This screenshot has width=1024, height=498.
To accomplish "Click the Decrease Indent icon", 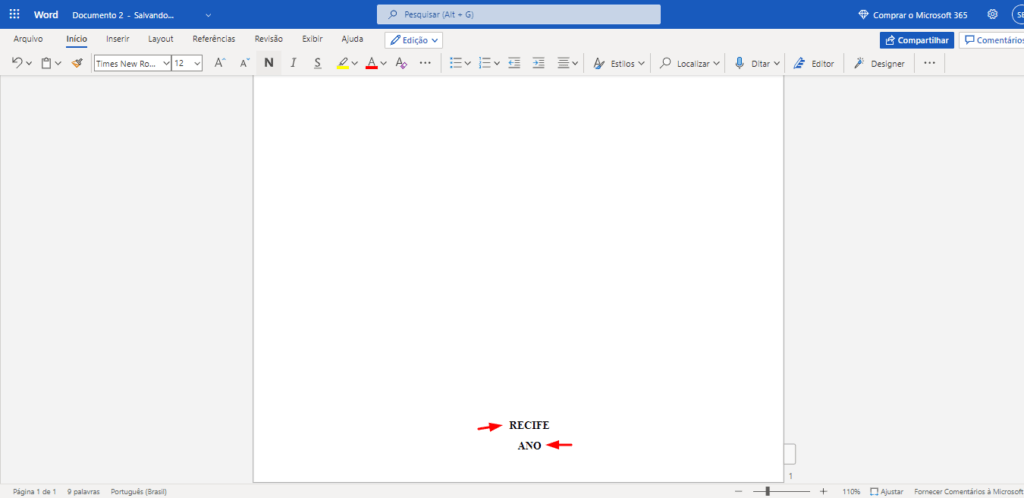I will click(514, 63).
